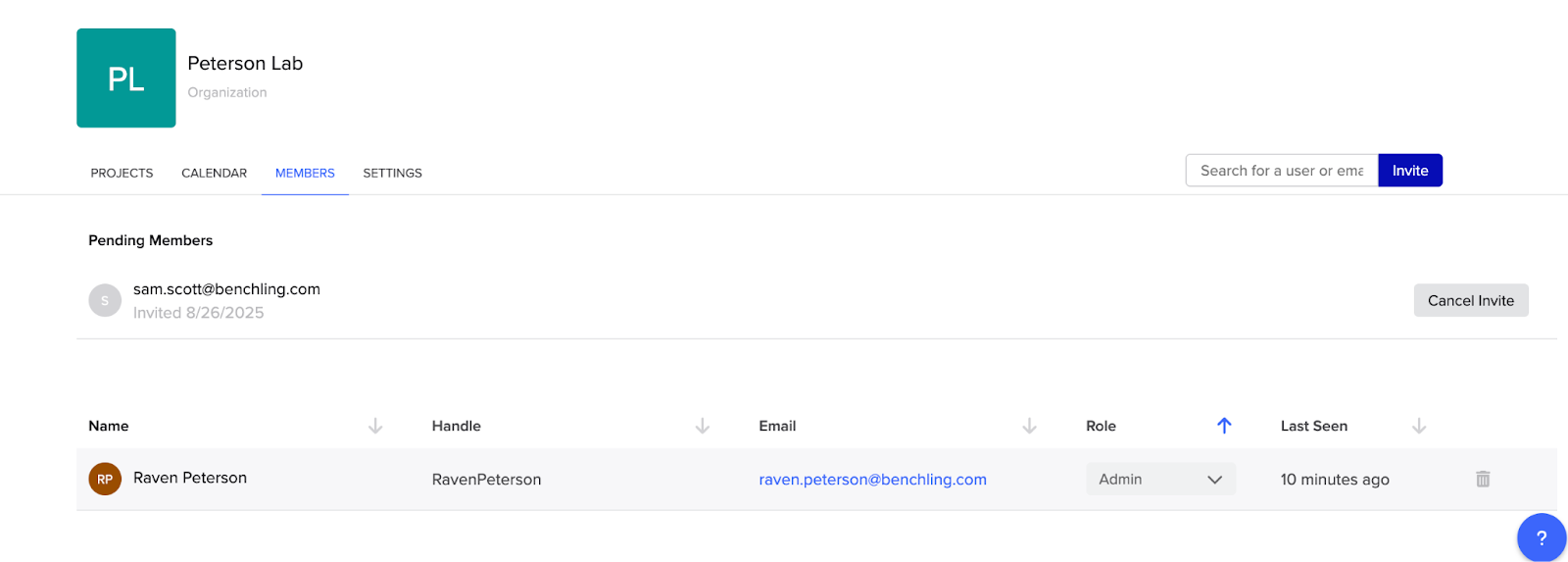Cancel the invite for sam.scott

click(x=1470, y=300)
